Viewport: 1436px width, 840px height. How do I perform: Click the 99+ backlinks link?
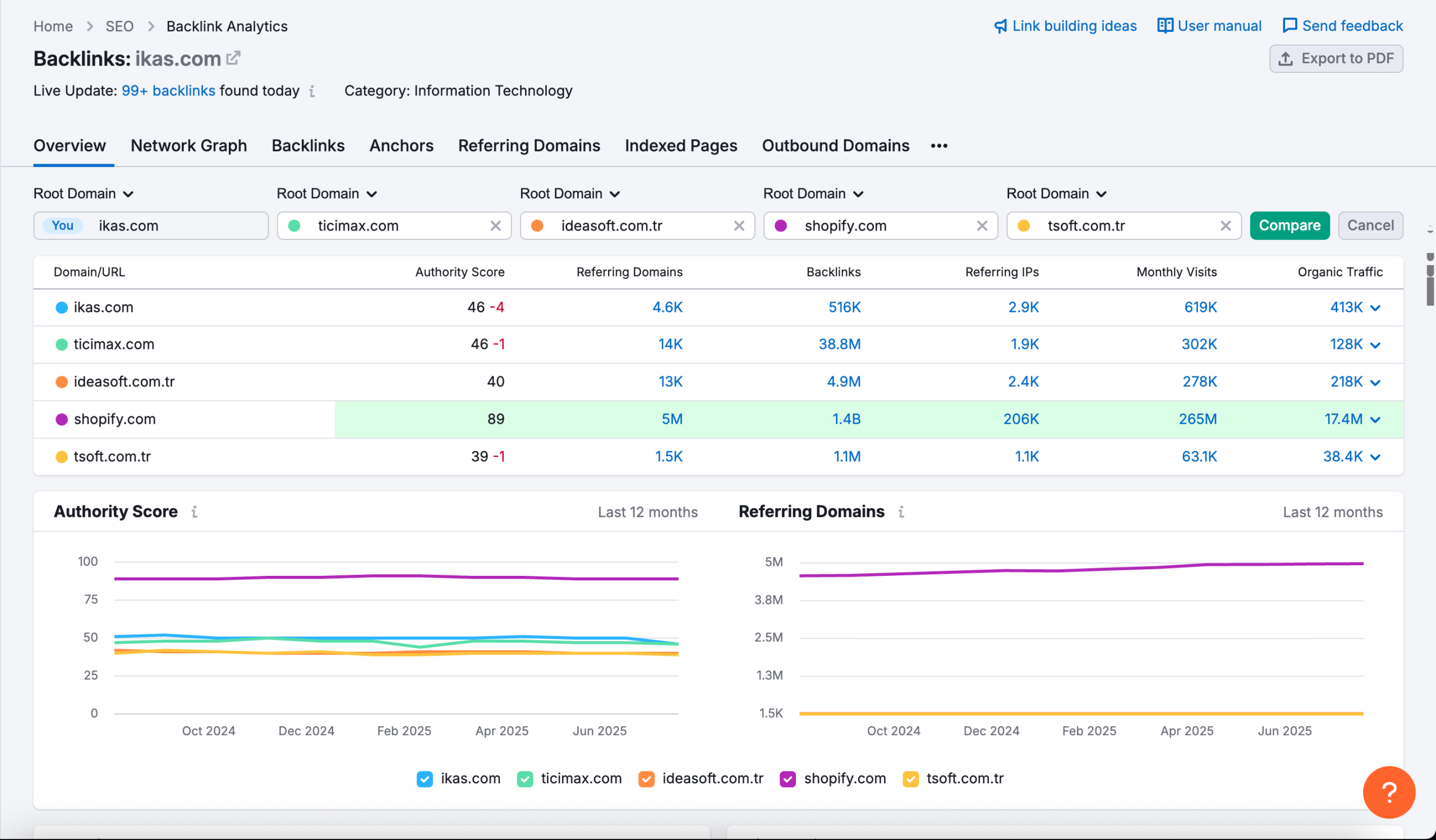tap(169, 90)
